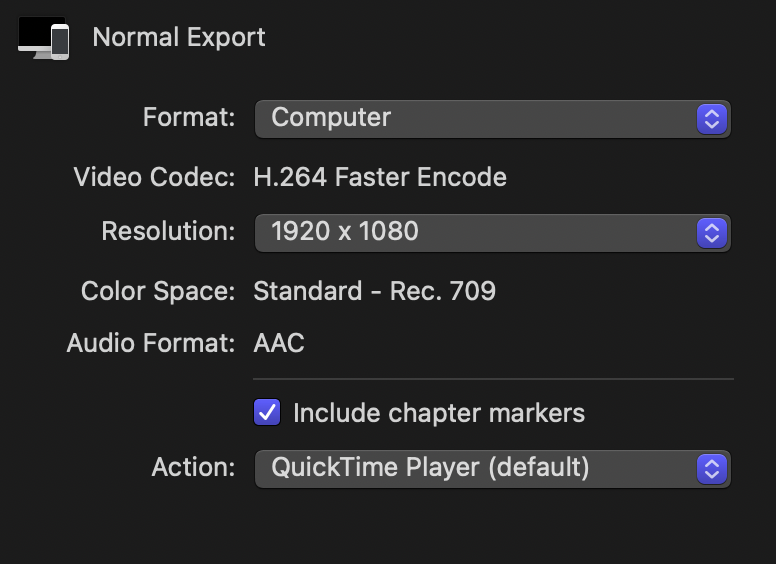Image resolution: width=776 pixels, height=564 pixels.
Task: Click the white phone in the devices icon
Action: pyautogui.click(x=60, y=42)
